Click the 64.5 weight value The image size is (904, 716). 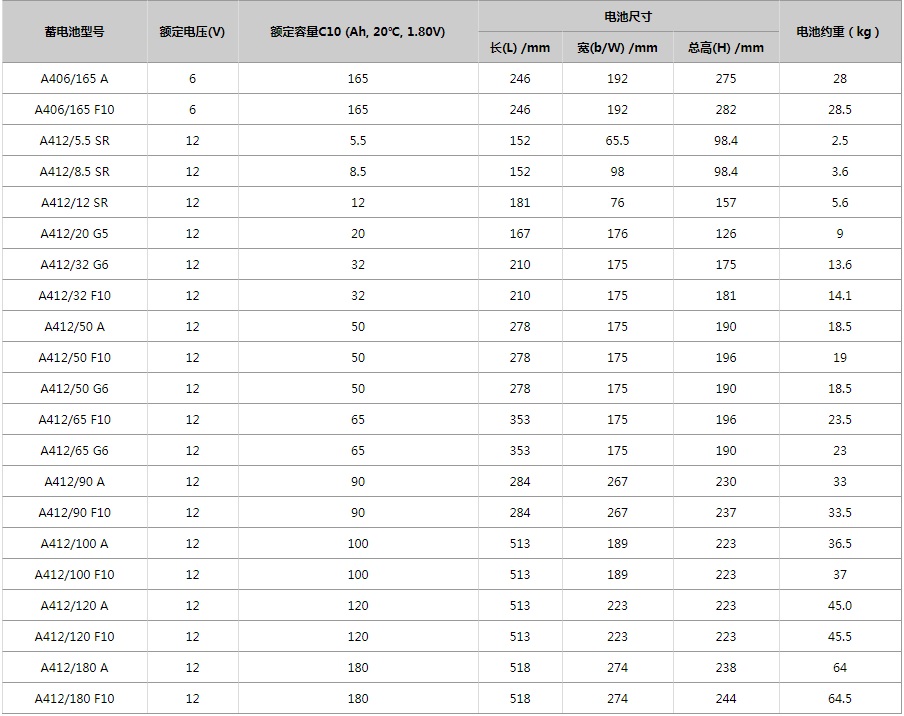[x=839, y=699]
